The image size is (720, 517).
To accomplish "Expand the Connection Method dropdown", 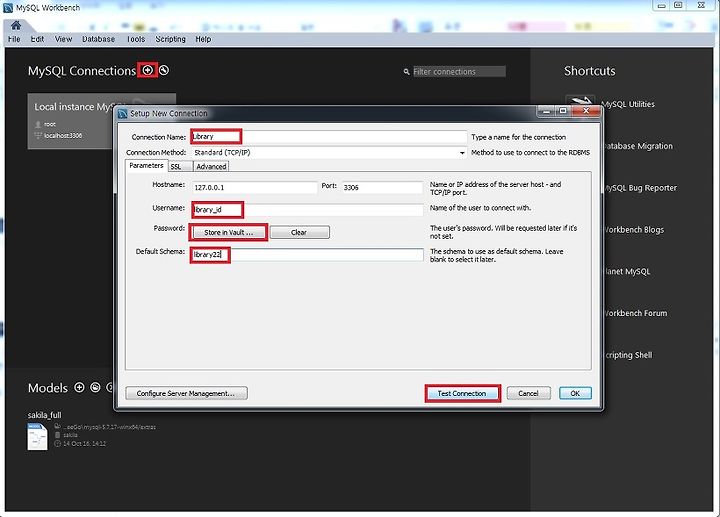I will tap(462, 153).
